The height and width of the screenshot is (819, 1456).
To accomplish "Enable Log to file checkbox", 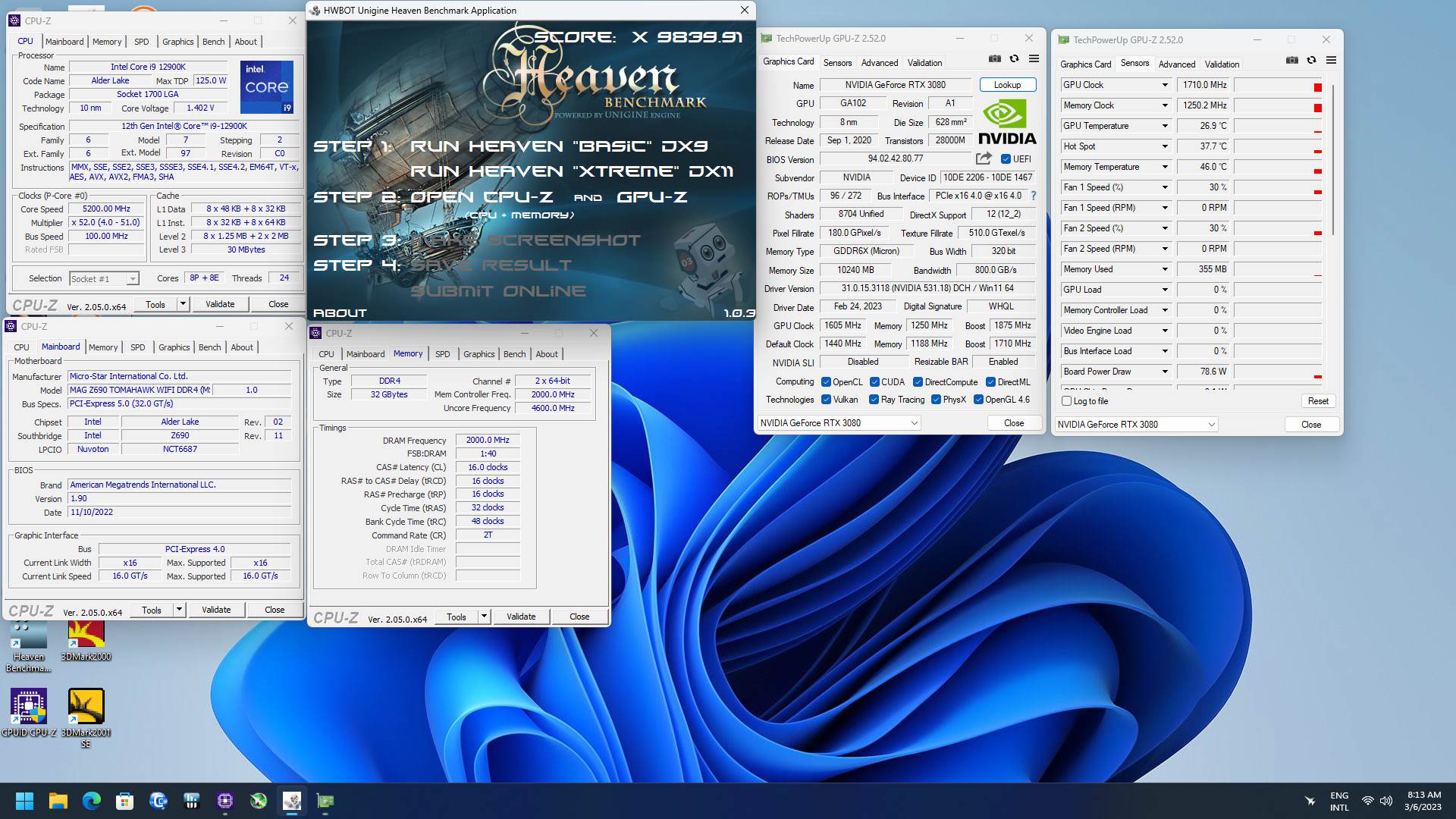I will tap(1067, 401).
